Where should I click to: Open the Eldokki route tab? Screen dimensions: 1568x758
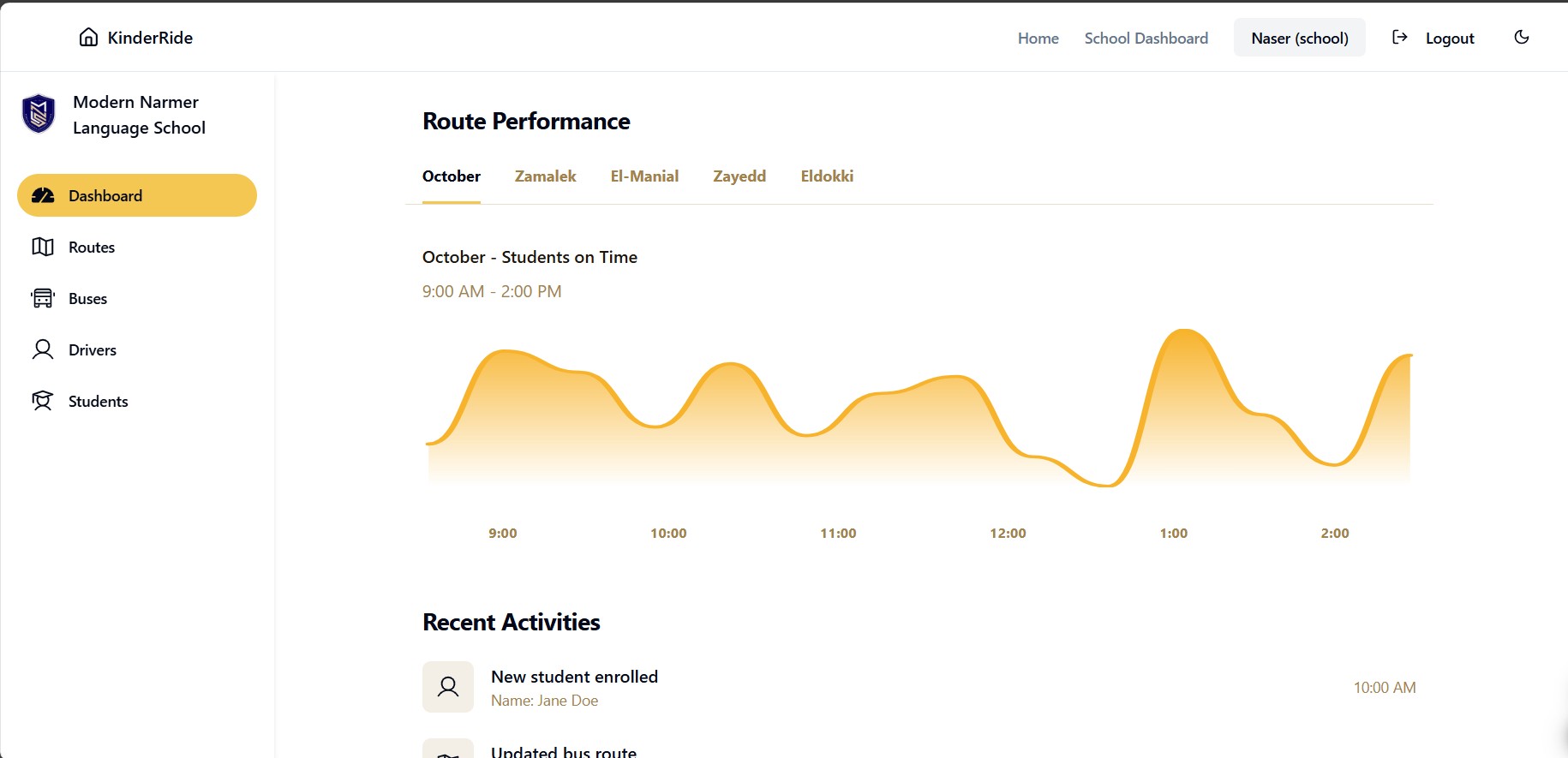pyautogui.click(x=827, y=176)
